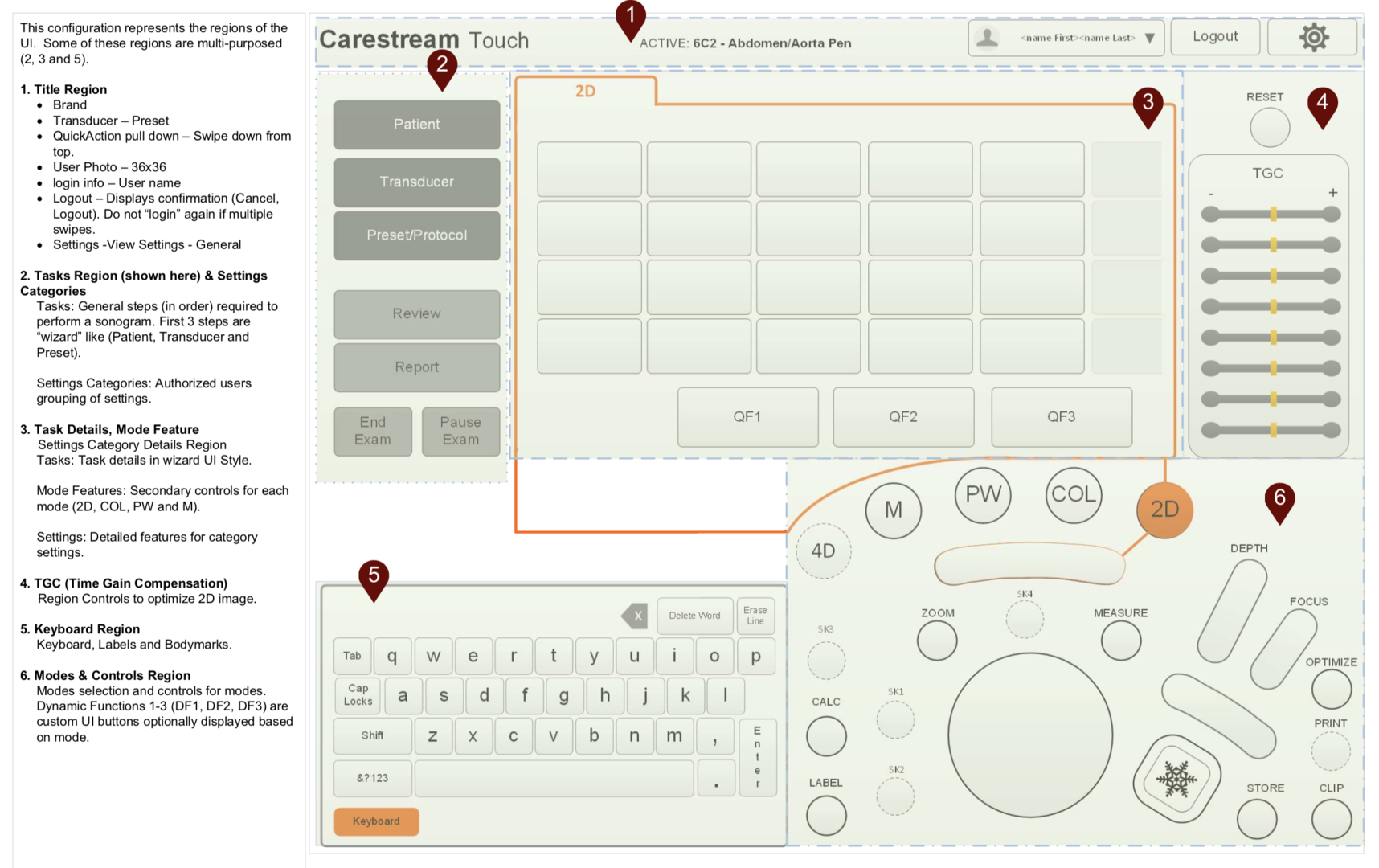Click the second TGC slider from the top

point(1271,244)
